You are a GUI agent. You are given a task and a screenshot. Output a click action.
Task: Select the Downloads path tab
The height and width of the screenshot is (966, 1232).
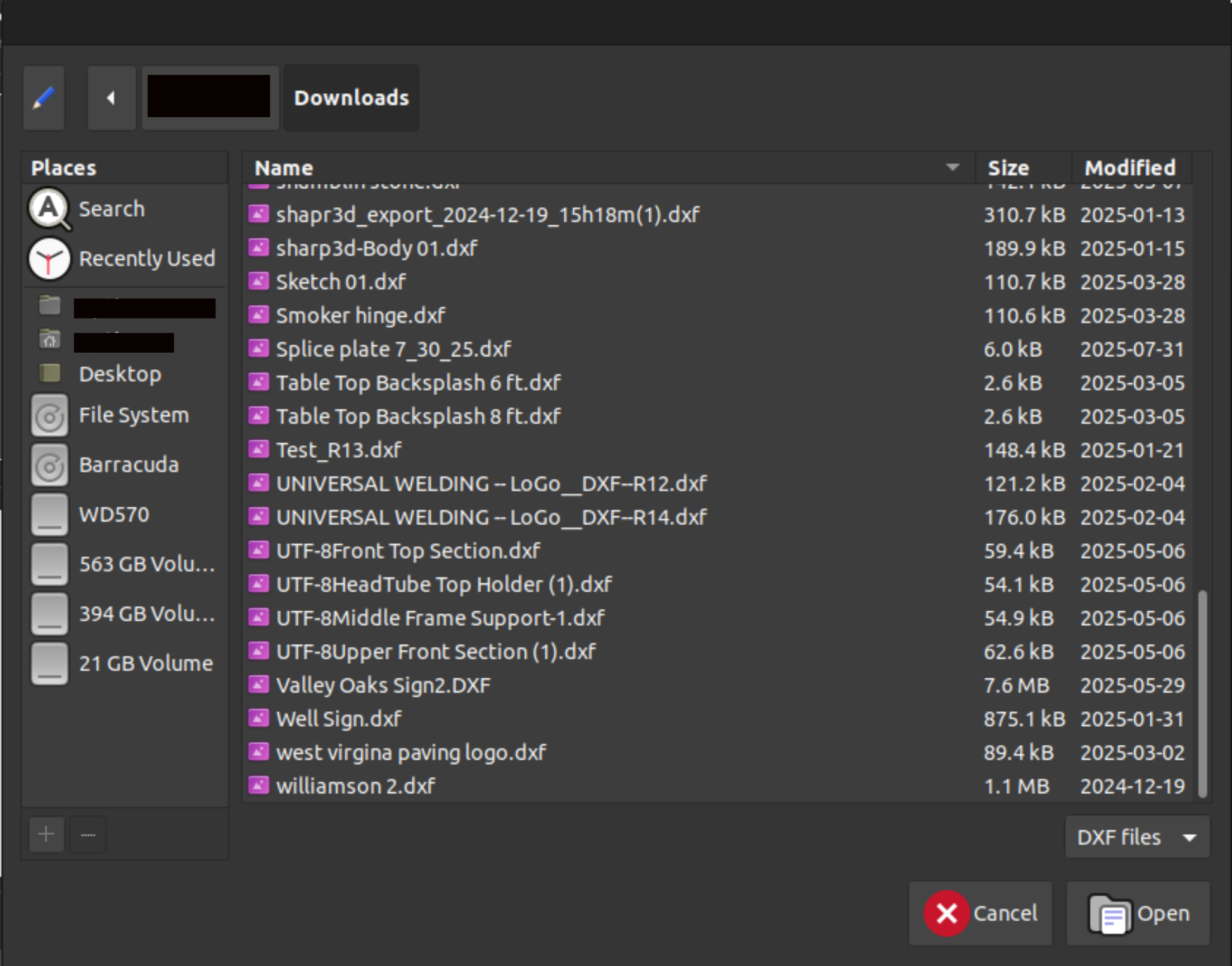(351, 98)
